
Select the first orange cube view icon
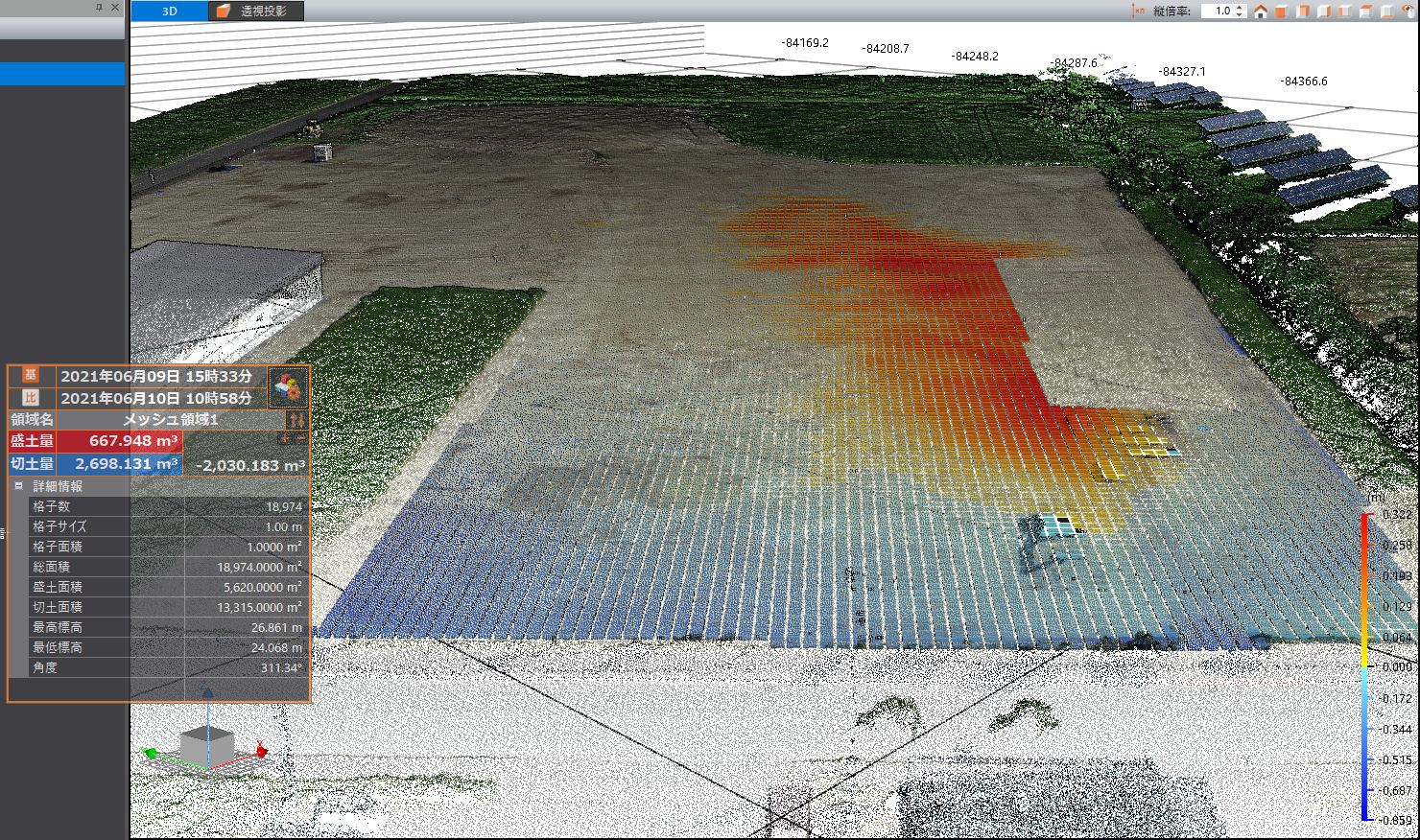coord(1282,12)
